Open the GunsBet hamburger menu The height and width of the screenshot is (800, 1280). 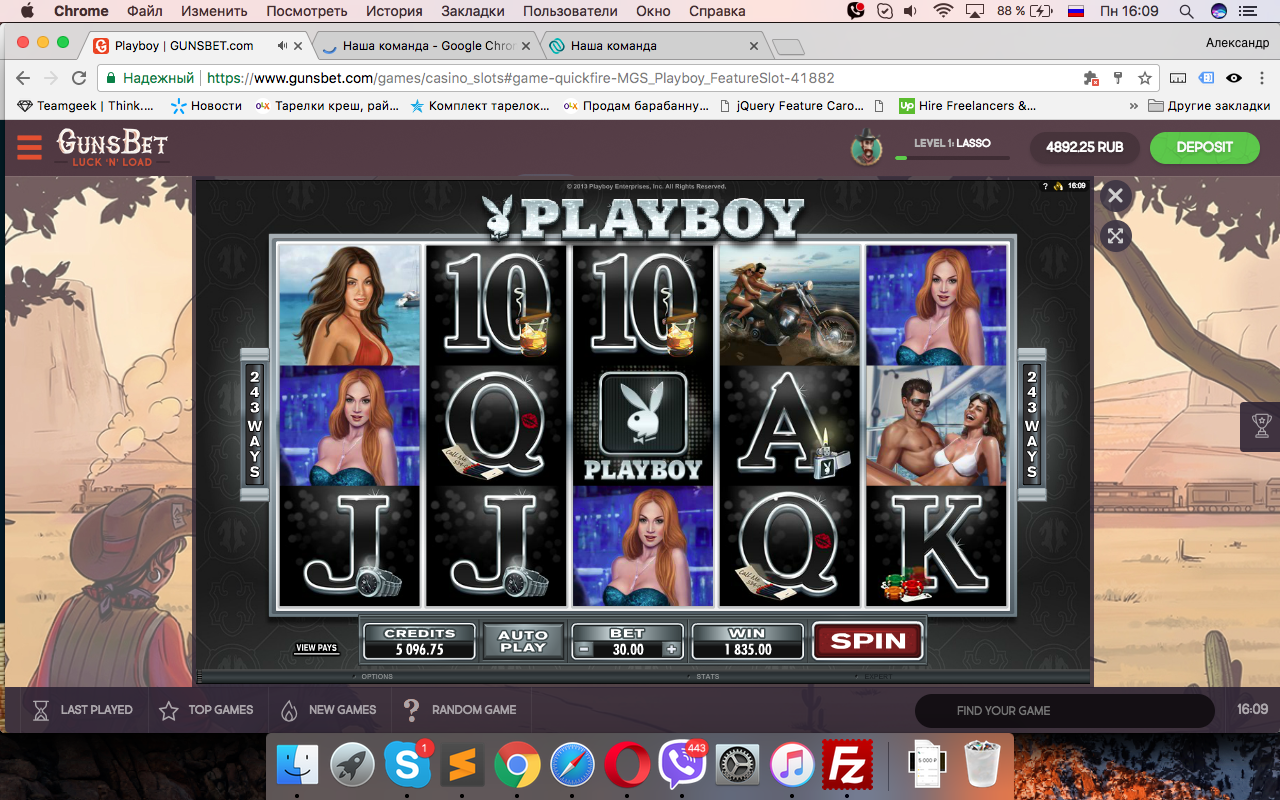coord(29,147)
